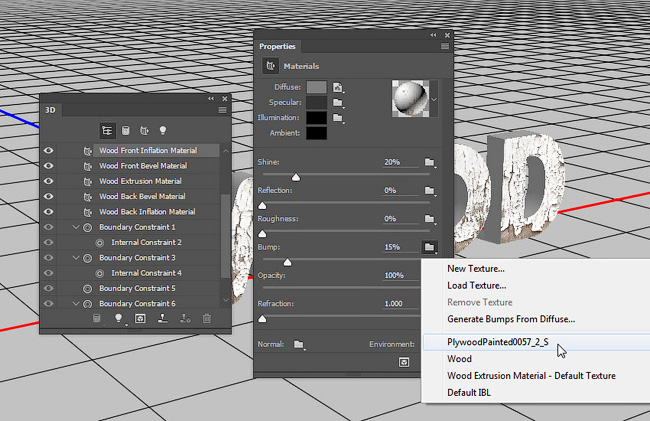Open the Properties panel flyout menu
Image resolution: width=650 pixels, height=421 pixels.
tap(445, 46)
